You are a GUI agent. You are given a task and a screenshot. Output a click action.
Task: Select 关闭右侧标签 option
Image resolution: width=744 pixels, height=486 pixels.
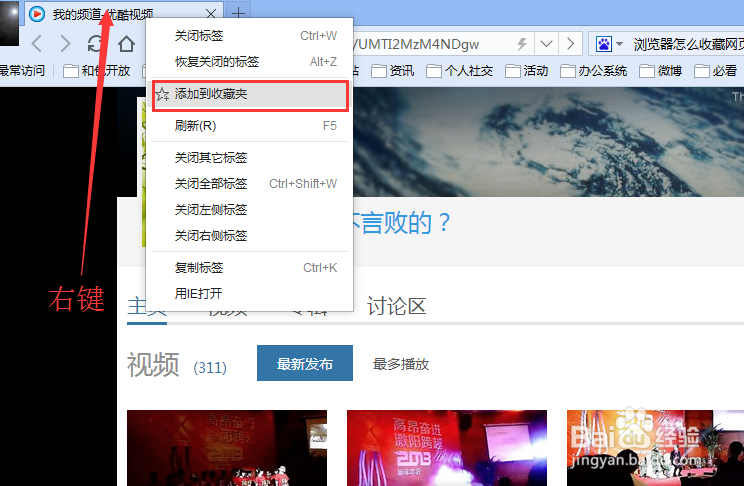[x=250, y=236]
